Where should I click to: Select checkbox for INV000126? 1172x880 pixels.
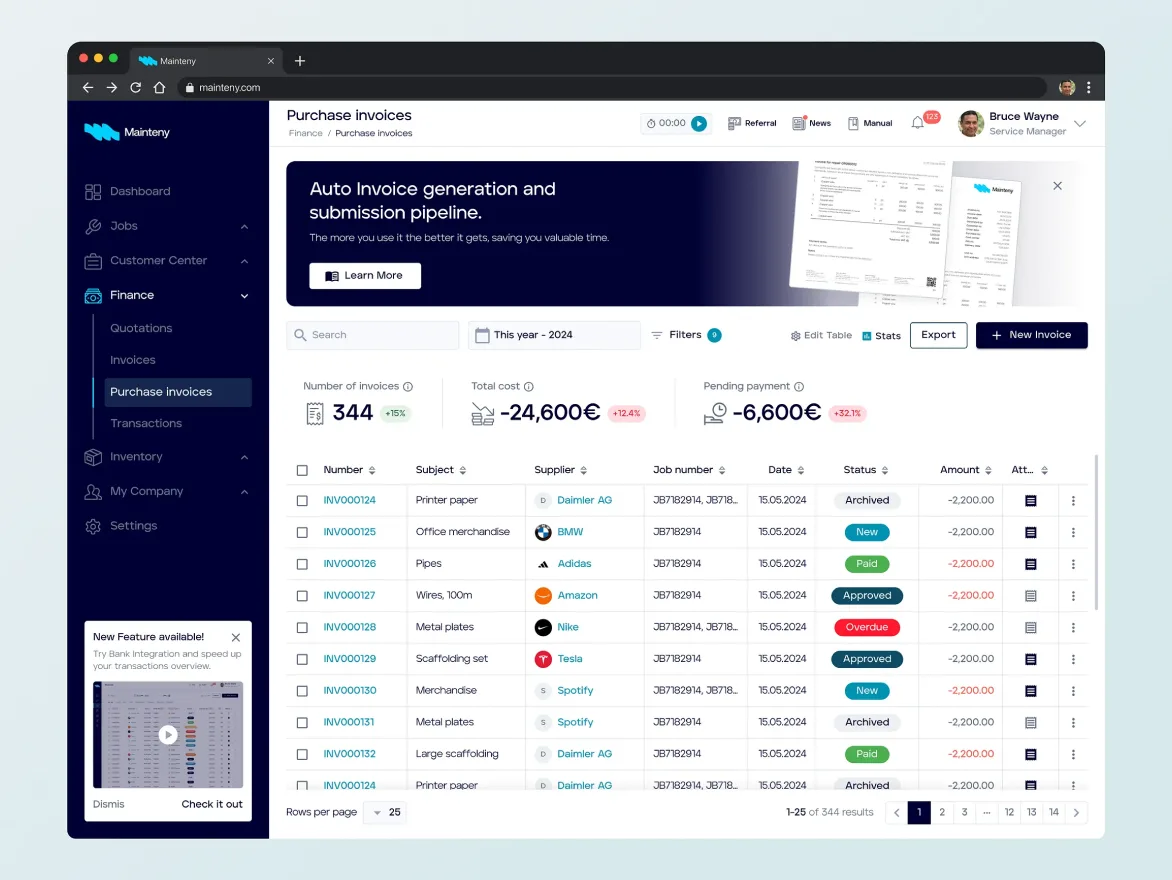(x=302, y=564)
